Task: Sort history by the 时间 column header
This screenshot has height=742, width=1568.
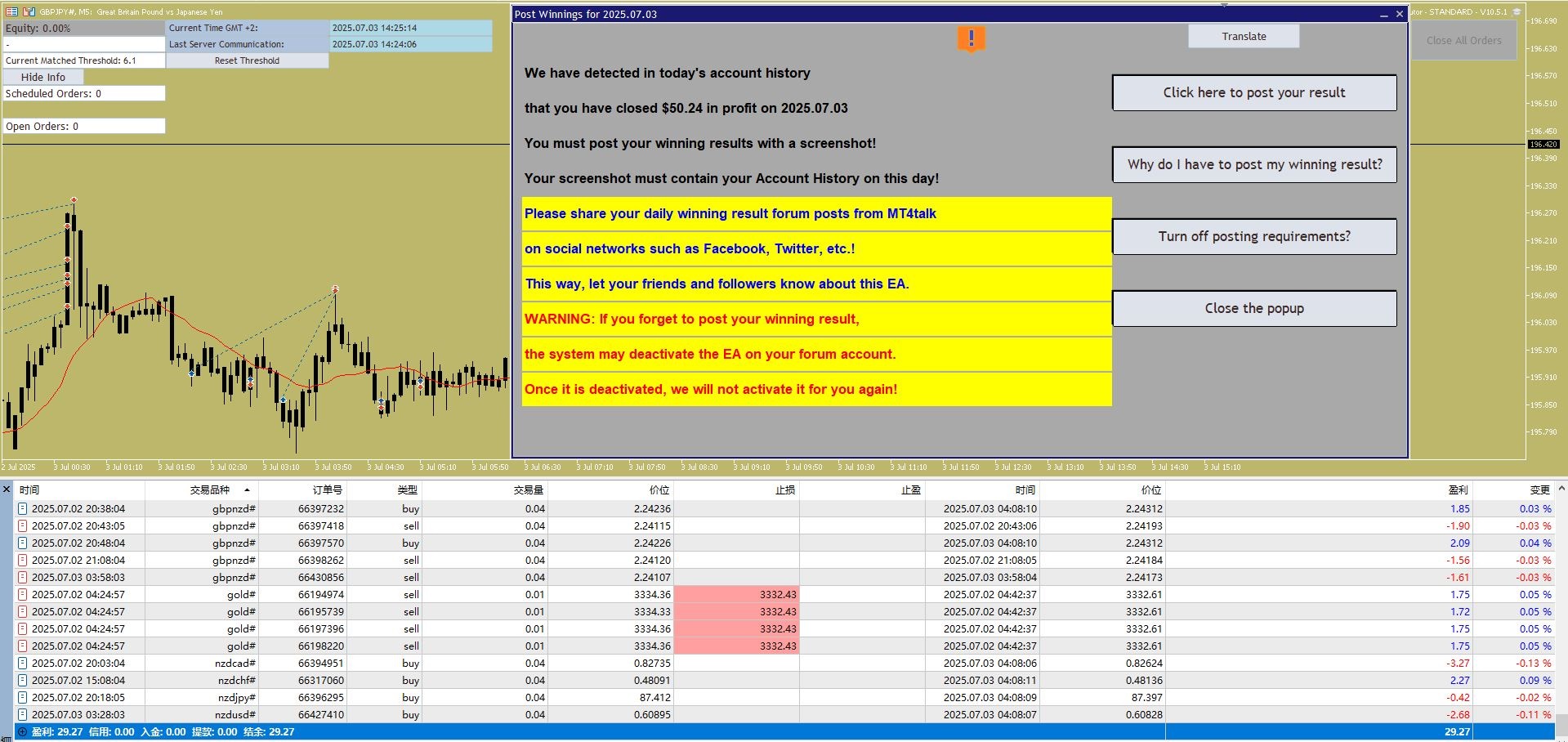Action: coord(29,490)
